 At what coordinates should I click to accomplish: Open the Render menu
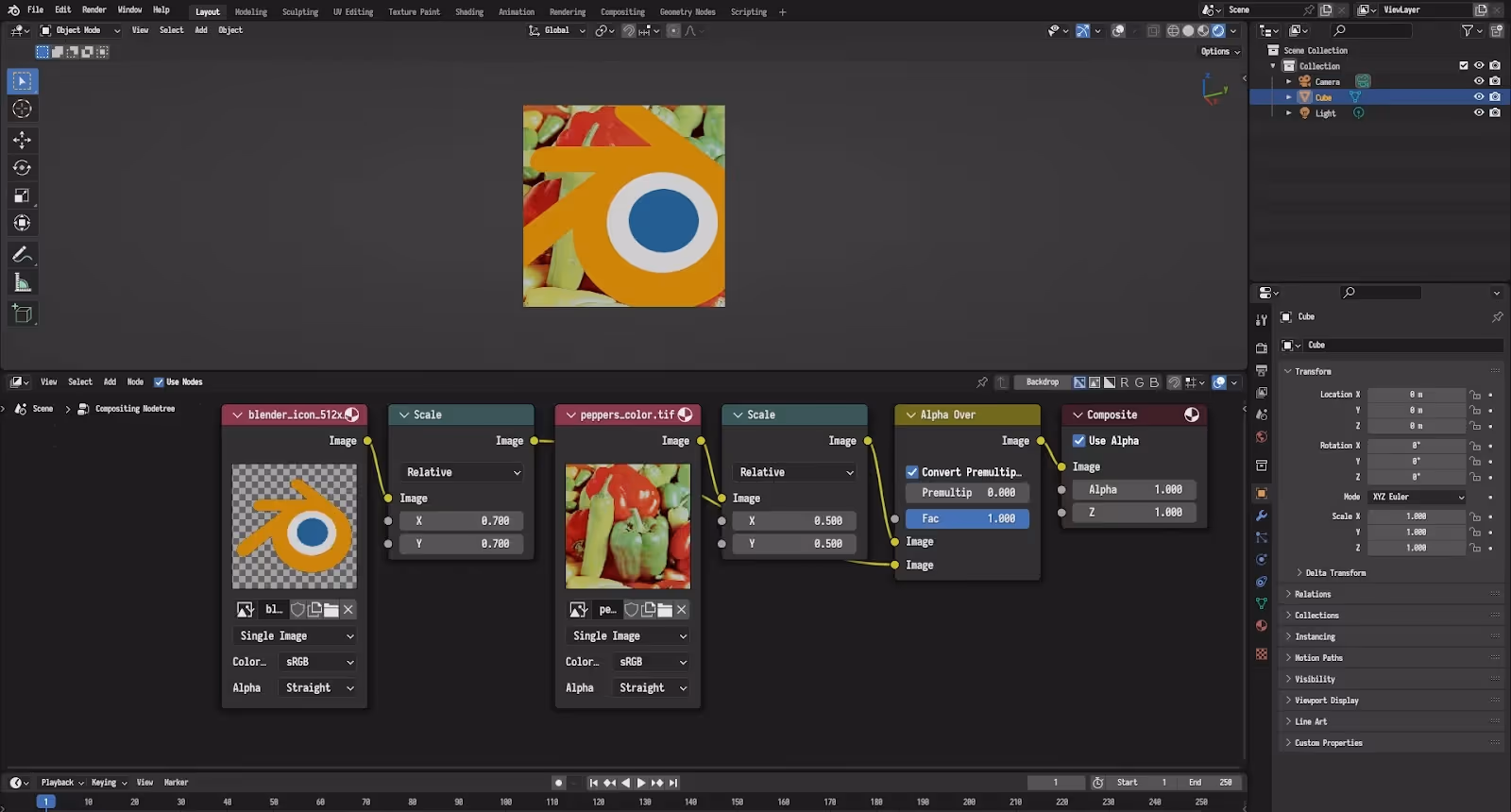[x=94, y=9]
